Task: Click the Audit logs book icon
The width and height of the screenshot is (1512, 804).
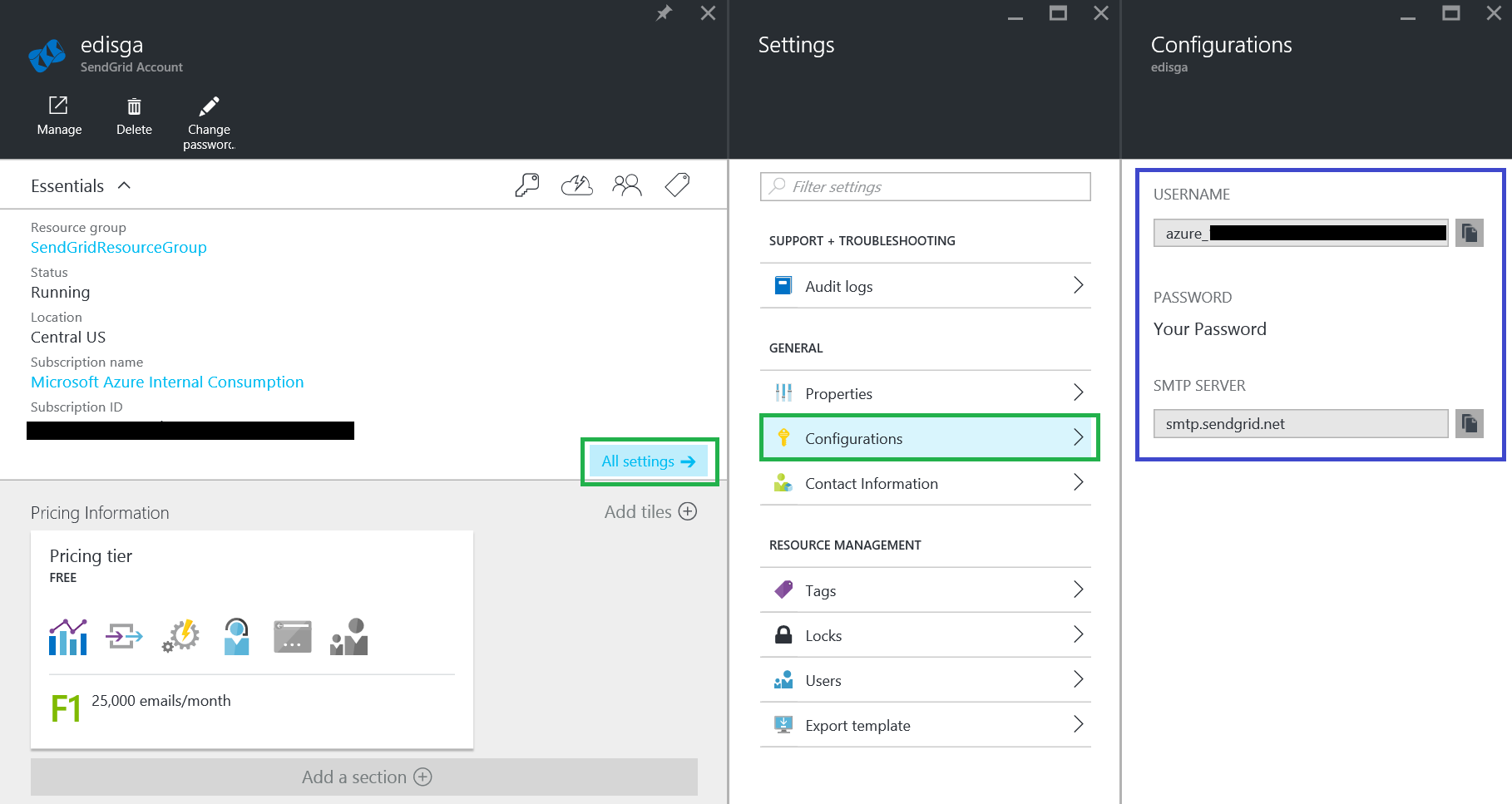Action: [x=783, y=286]
